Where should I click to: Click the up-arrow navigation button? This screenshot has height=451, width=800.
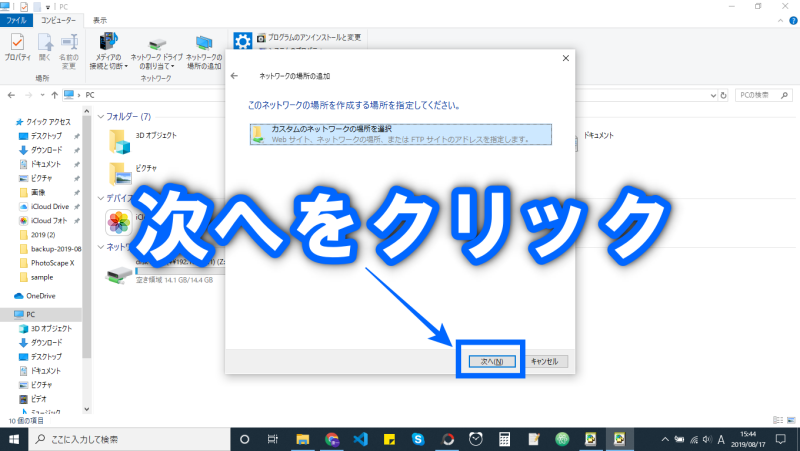(54, 95)
